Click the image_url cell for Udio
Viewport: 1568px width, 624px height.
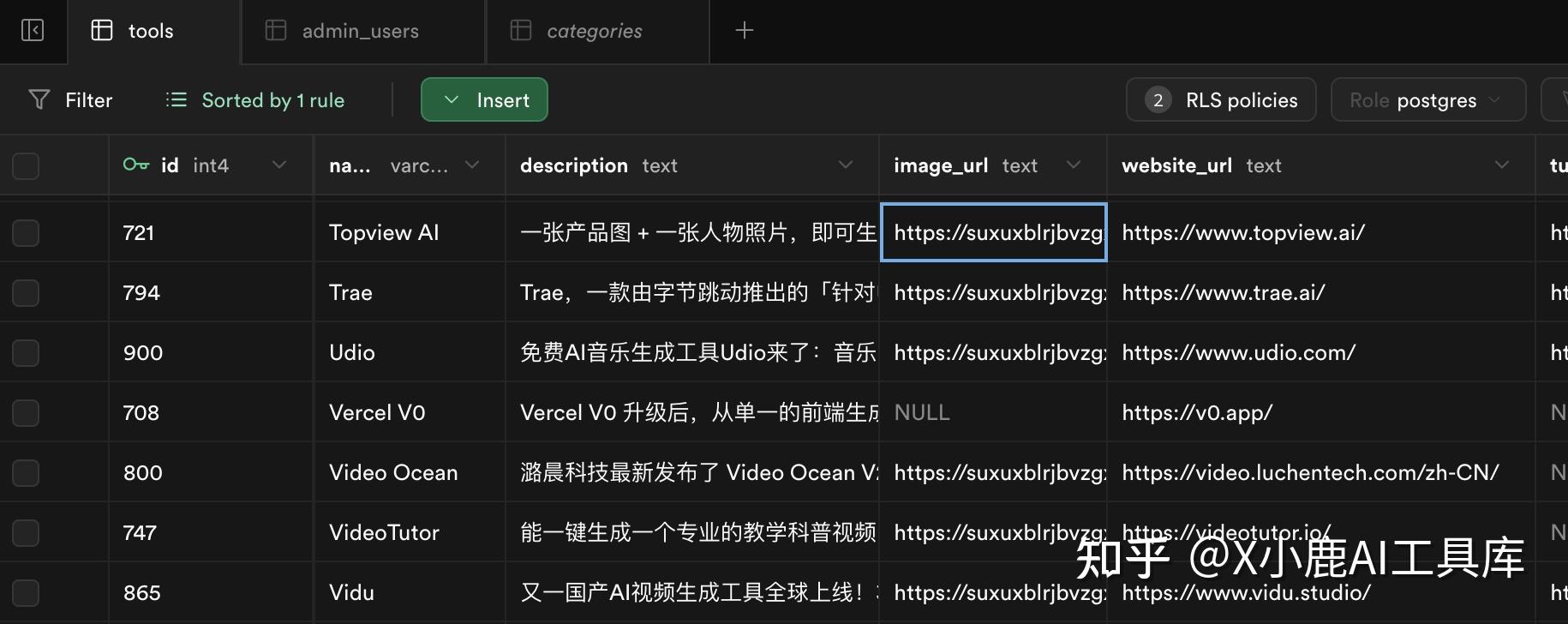[994, 352]
